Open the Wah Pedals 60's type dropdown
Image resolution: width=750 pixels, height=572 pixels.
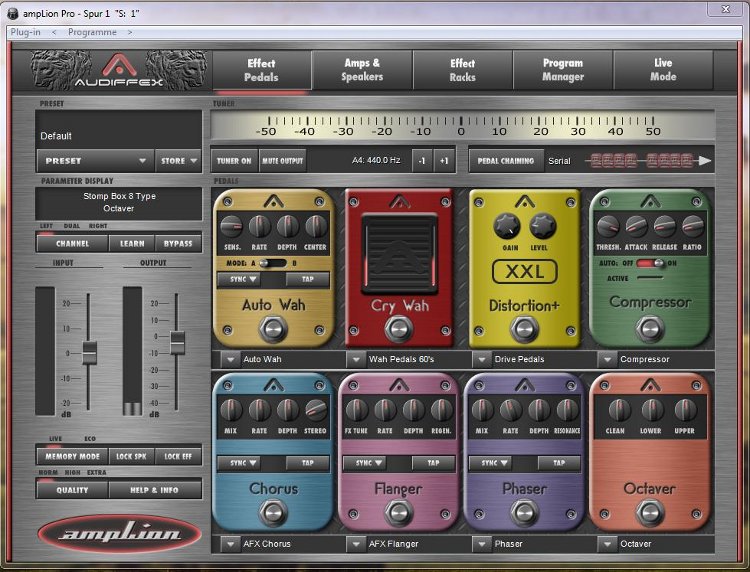(x=356, y=359)
